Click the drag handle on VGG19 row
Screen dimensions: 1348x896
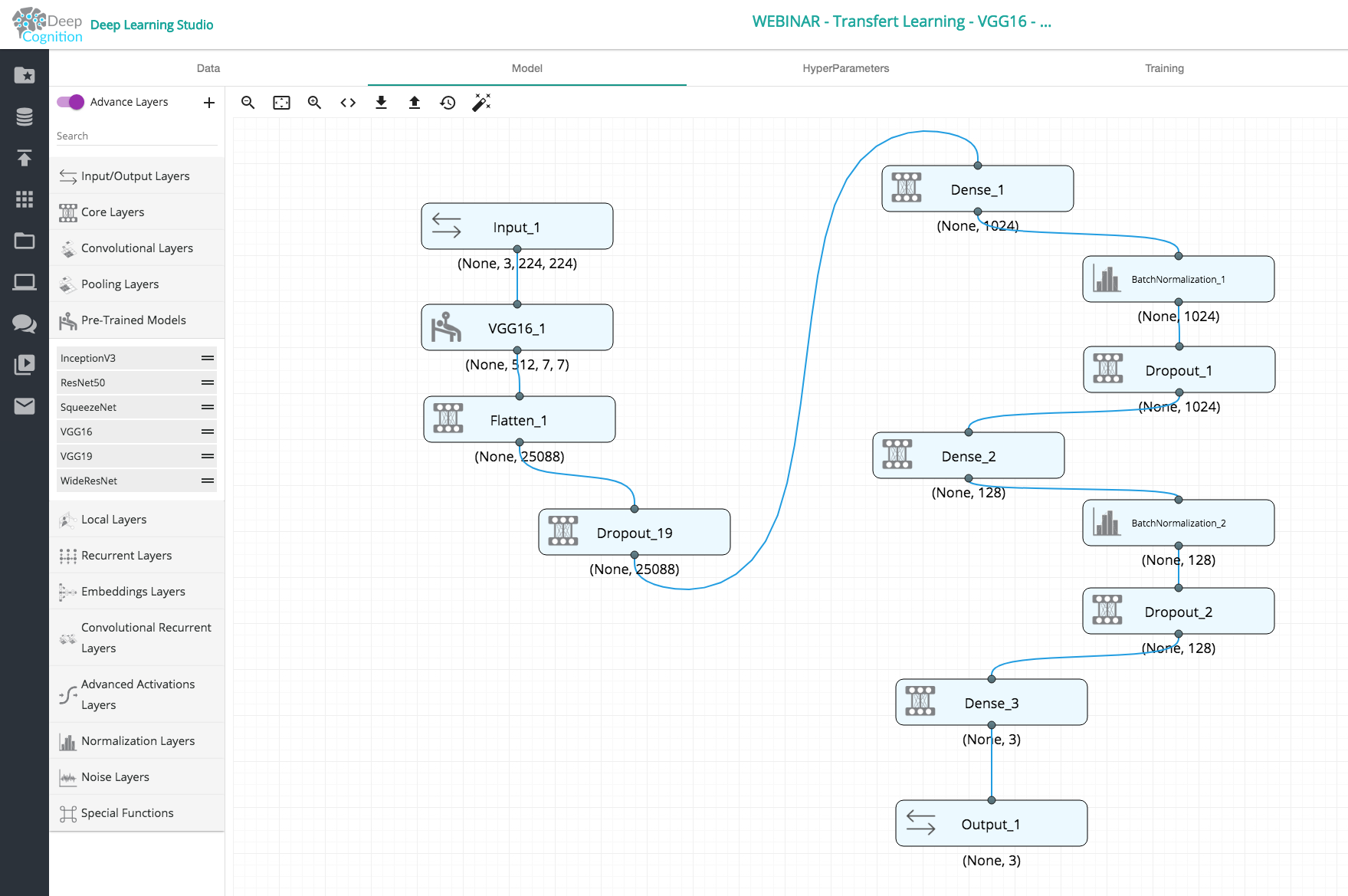point(208,456)
